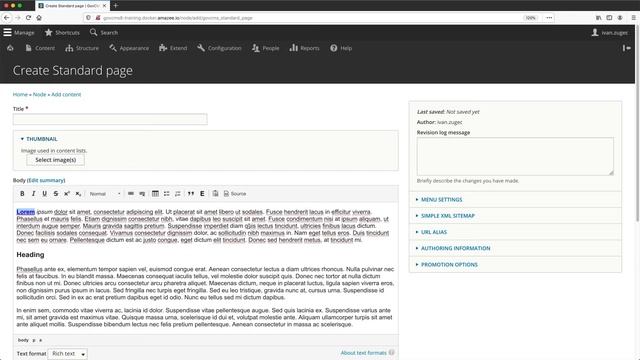The image size is (640, 360).
Task: Open the paragraph format Normal dropdown
Action: pyautogui.click(x=105, y=193)
